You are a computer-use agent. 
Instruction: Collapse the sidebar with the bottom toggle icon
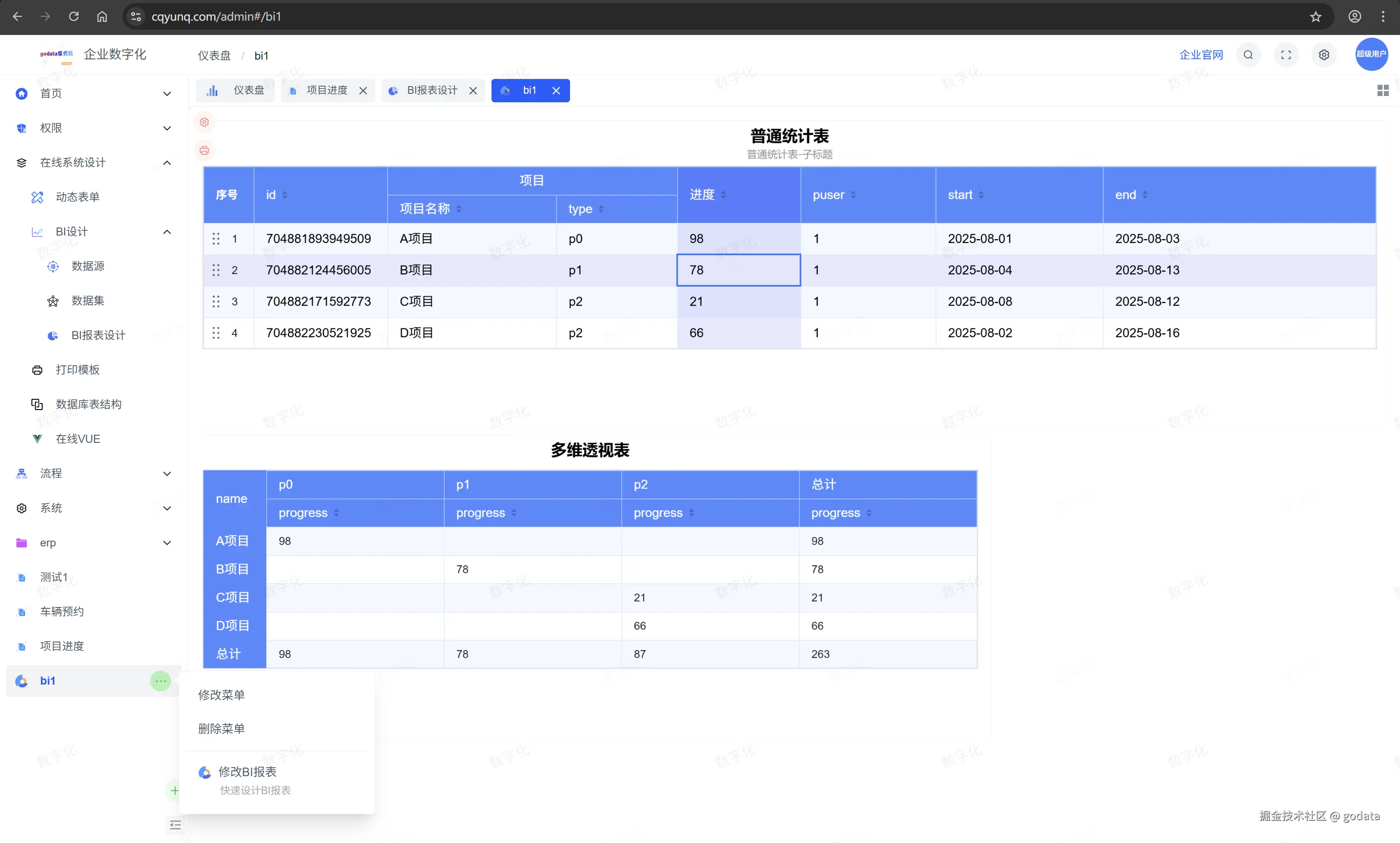coord(175,824)
